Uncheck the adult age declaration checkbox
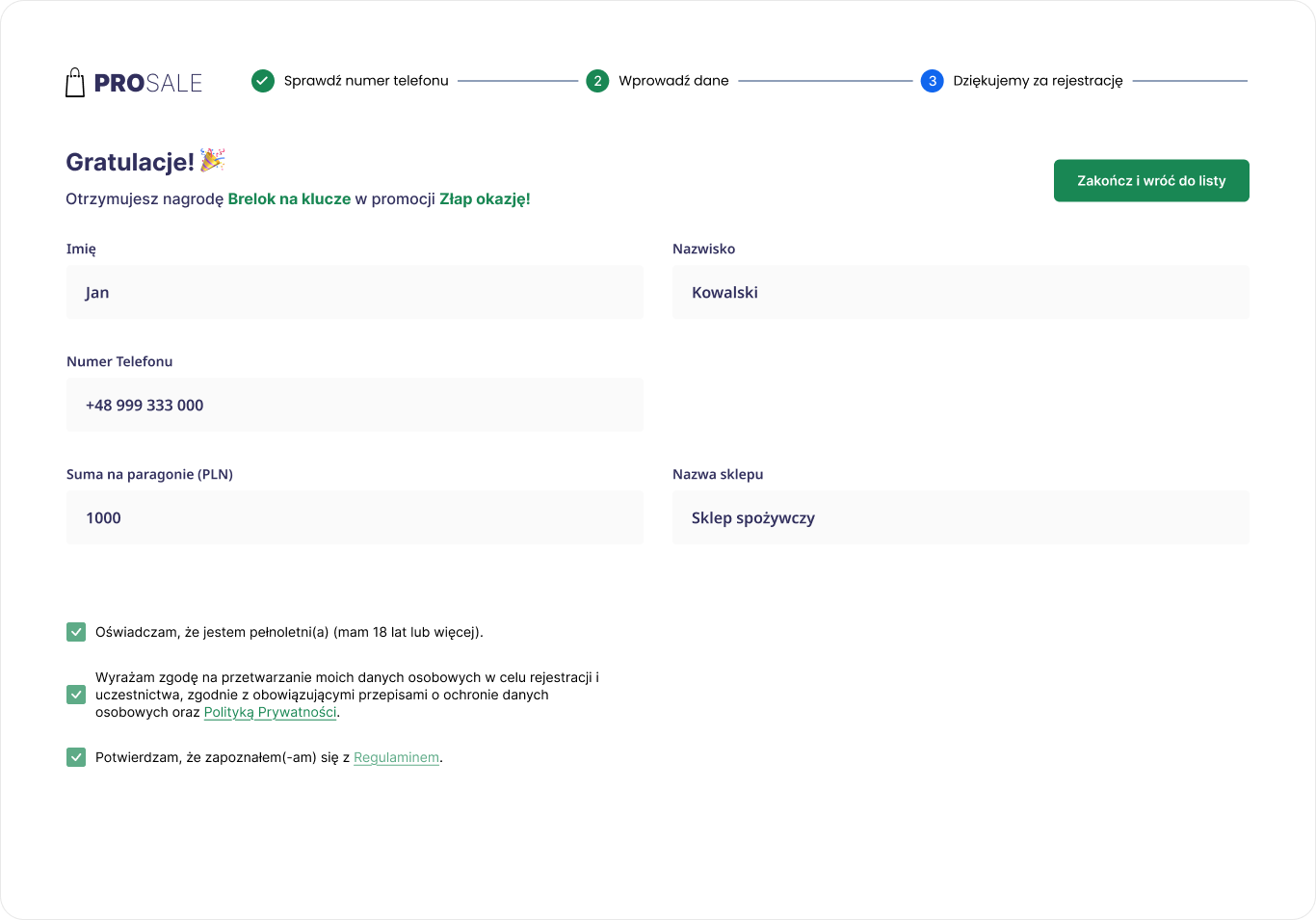The width and height of the screenshot is (1316, 920). 76,632
